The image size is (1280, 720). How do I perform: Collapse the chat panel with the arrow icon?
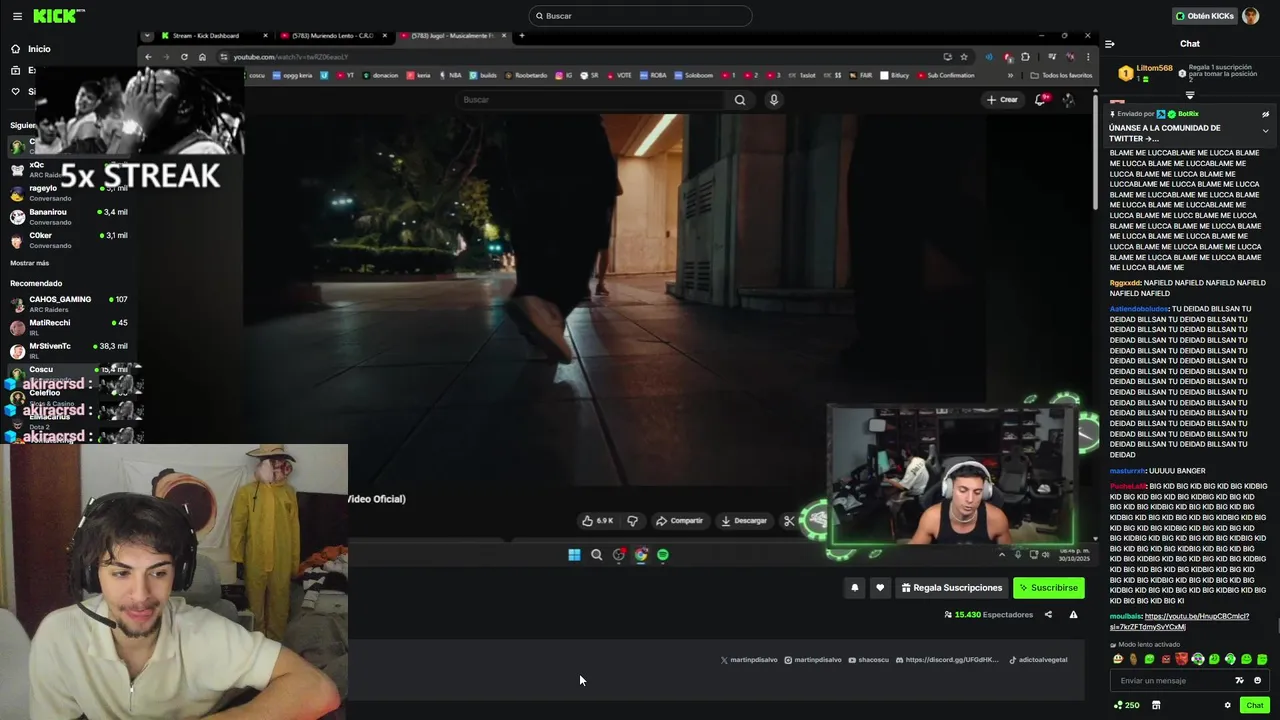(x=1110, y=44)
